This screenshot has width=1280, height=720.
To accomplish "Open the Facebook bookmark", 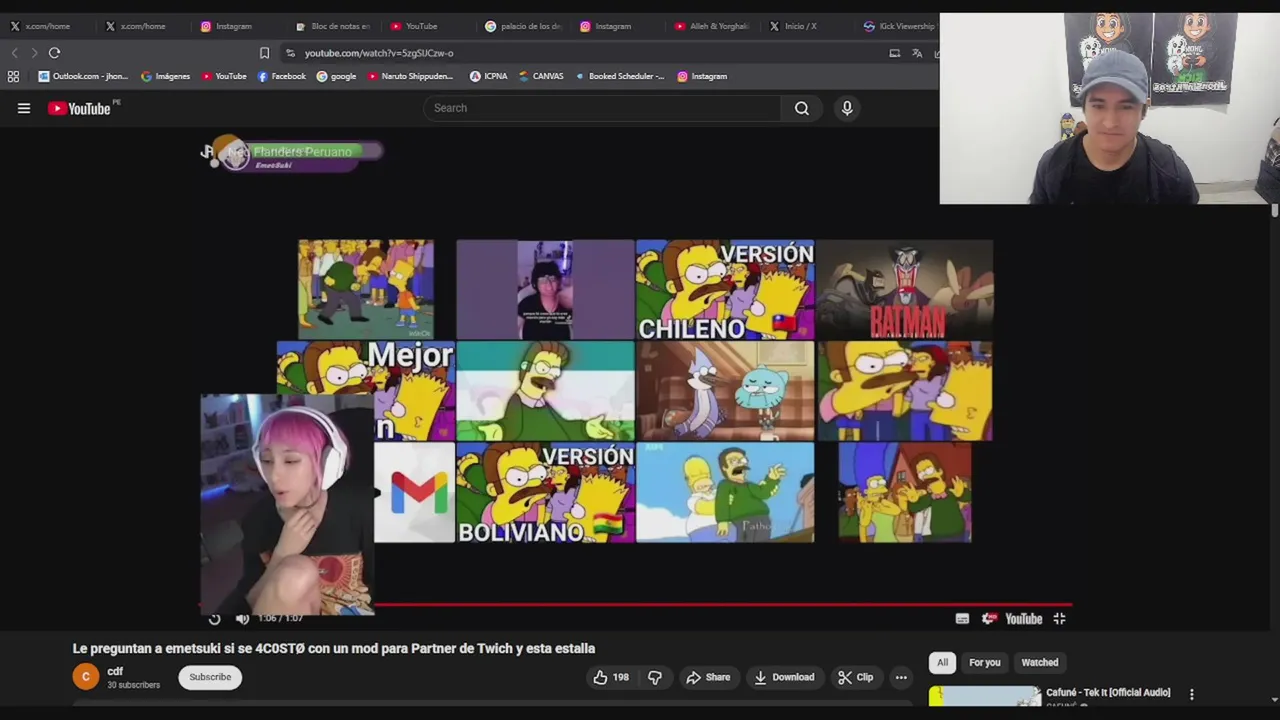I will pos(281,76).
